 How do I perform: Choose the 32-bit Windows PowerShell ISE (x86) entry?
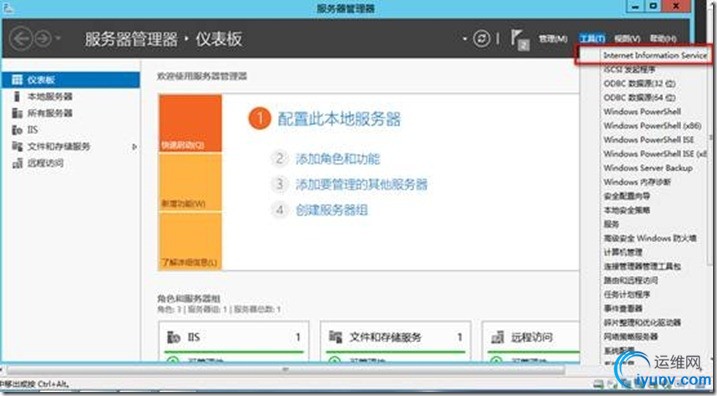[655, 154]
